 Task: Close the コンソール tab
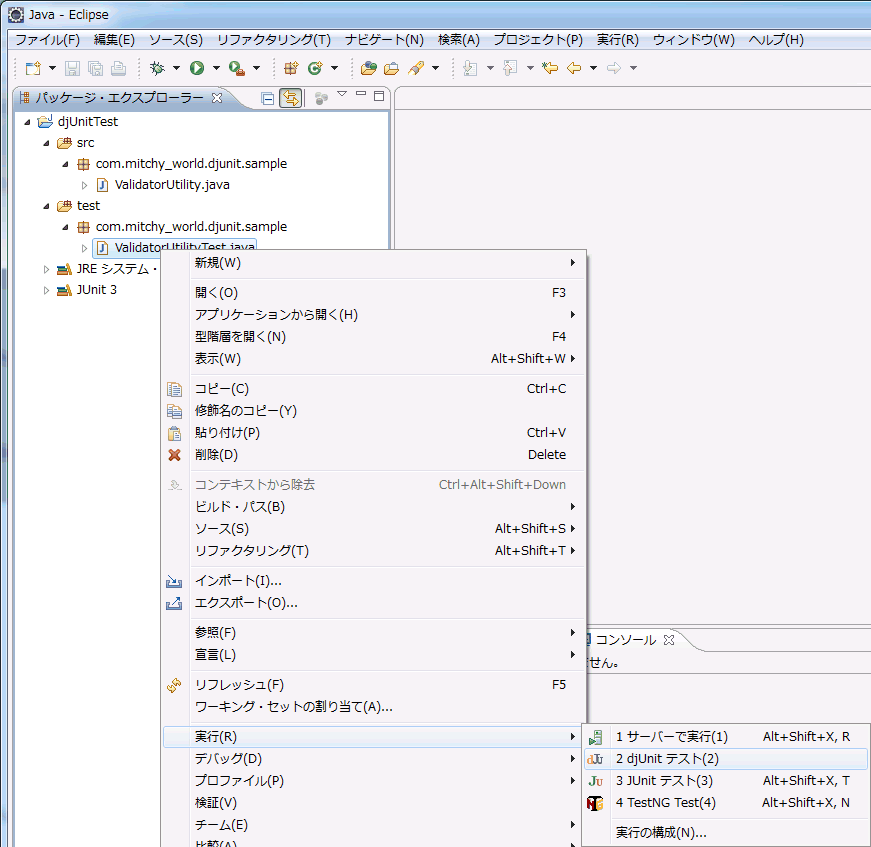coord(669,640)
